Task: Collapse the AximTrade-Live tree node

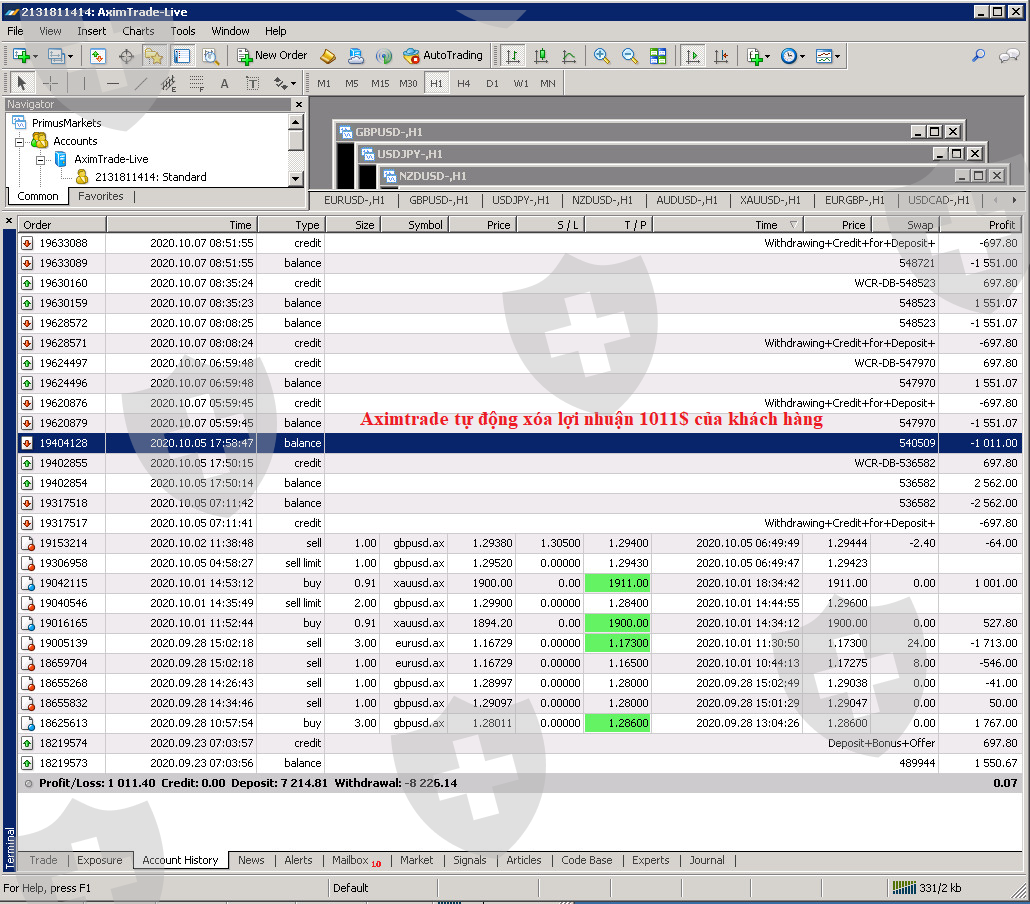Action: pos(40,159)
